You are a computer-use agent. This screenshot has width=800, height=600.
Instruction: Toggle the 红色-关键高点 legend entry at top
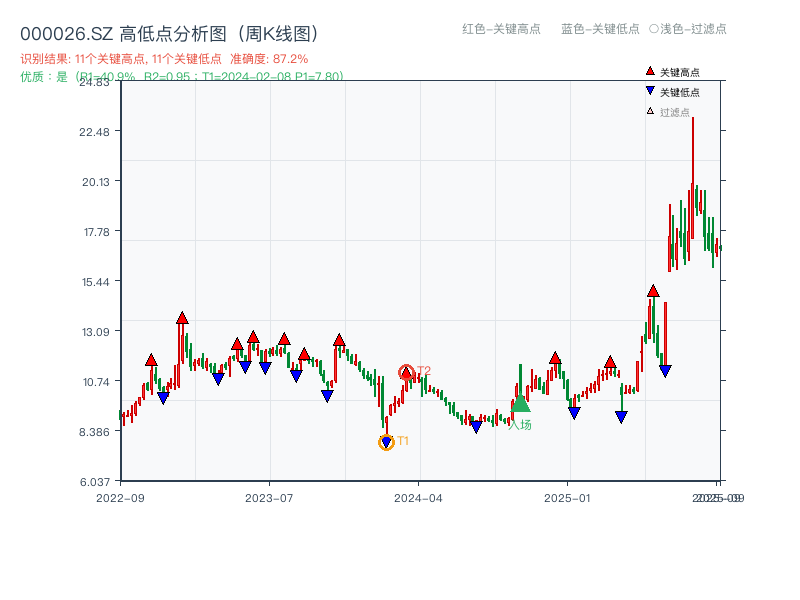click(501, 29)
